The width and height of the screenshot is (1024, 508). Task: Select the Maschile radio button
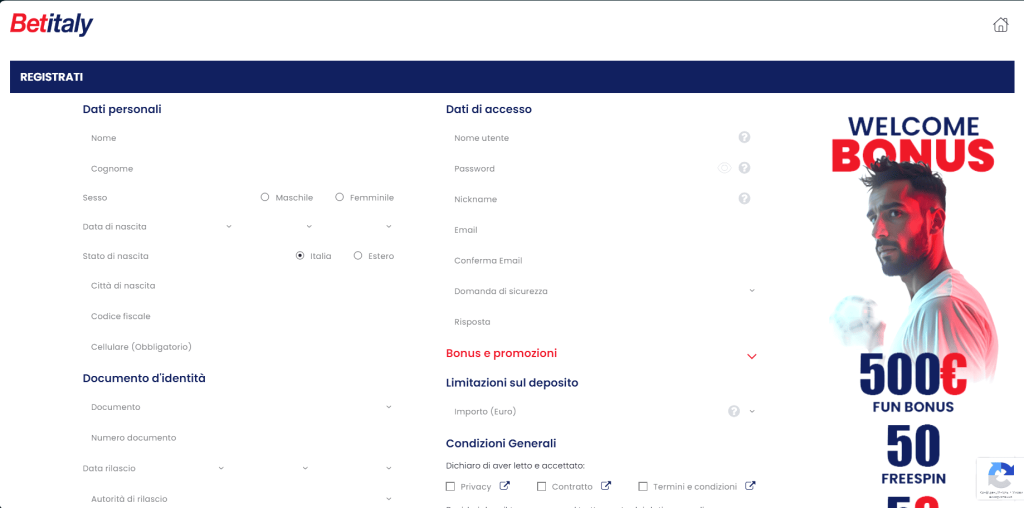point(265,198)
